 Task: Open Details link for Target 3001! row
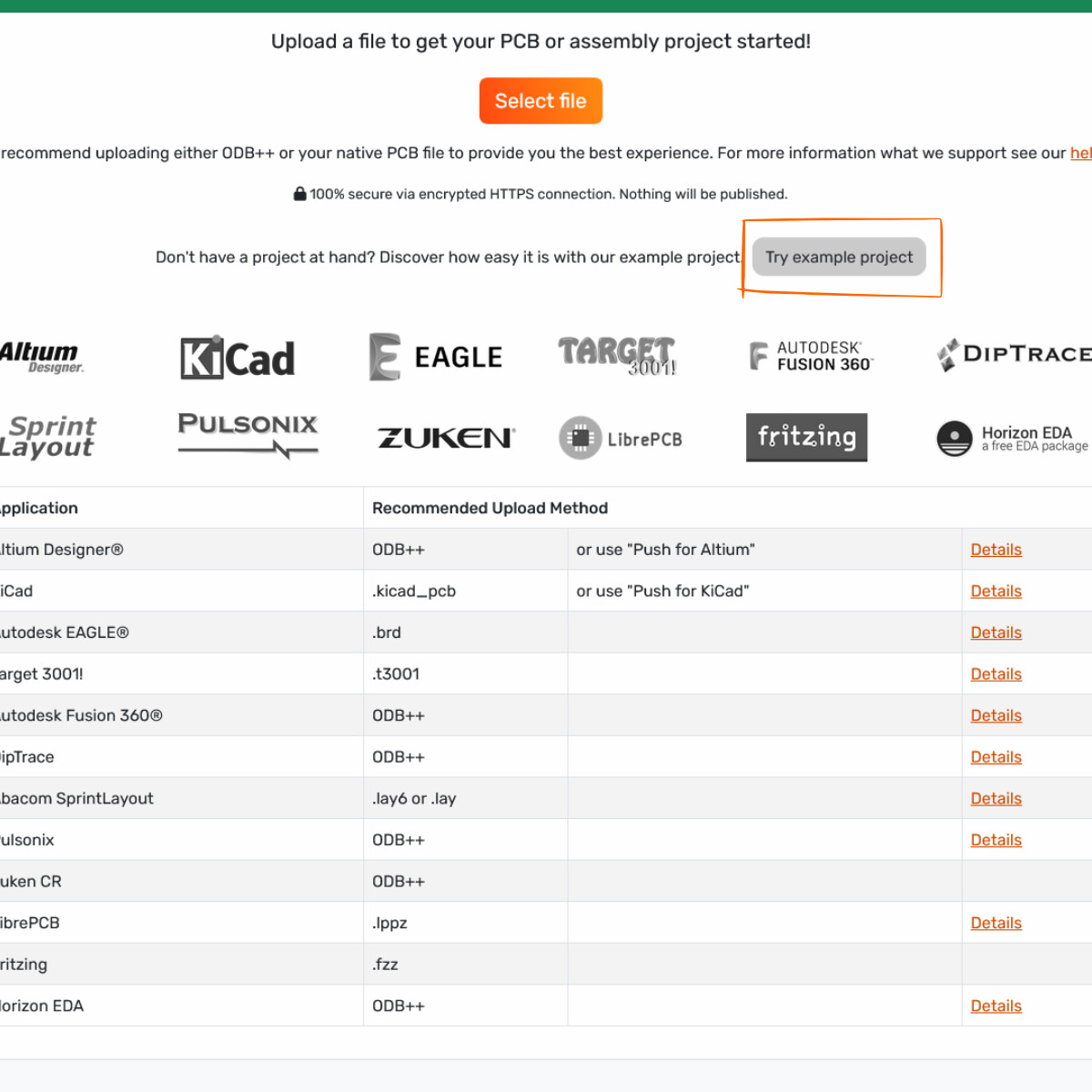[x=996, y=674]
